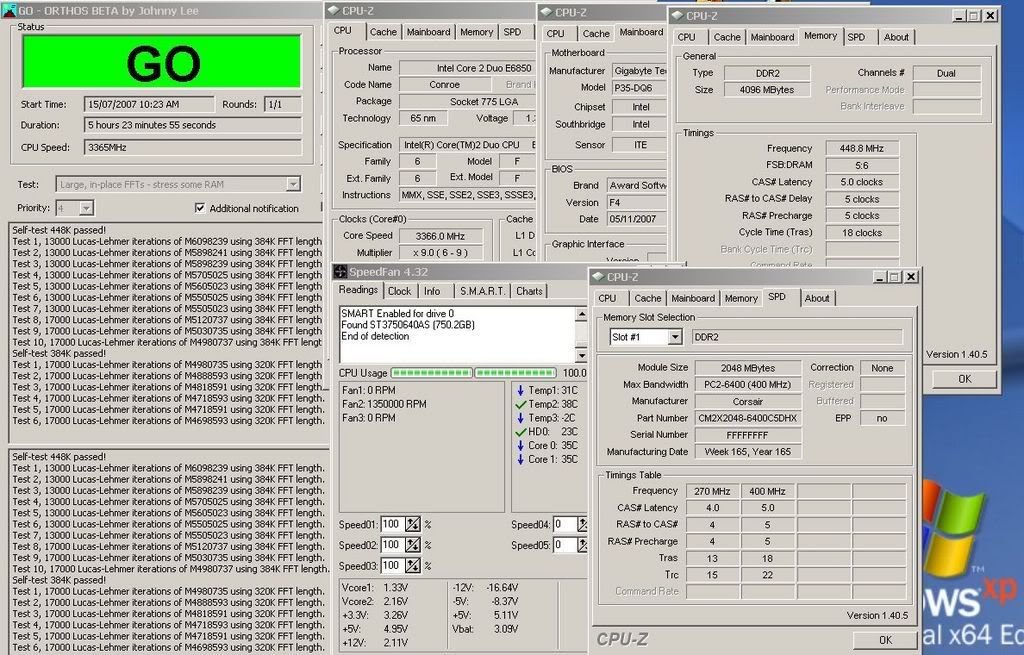Minimize the CPU-Z Memory window
1024x655 pixels.
[x=959, y=16]
